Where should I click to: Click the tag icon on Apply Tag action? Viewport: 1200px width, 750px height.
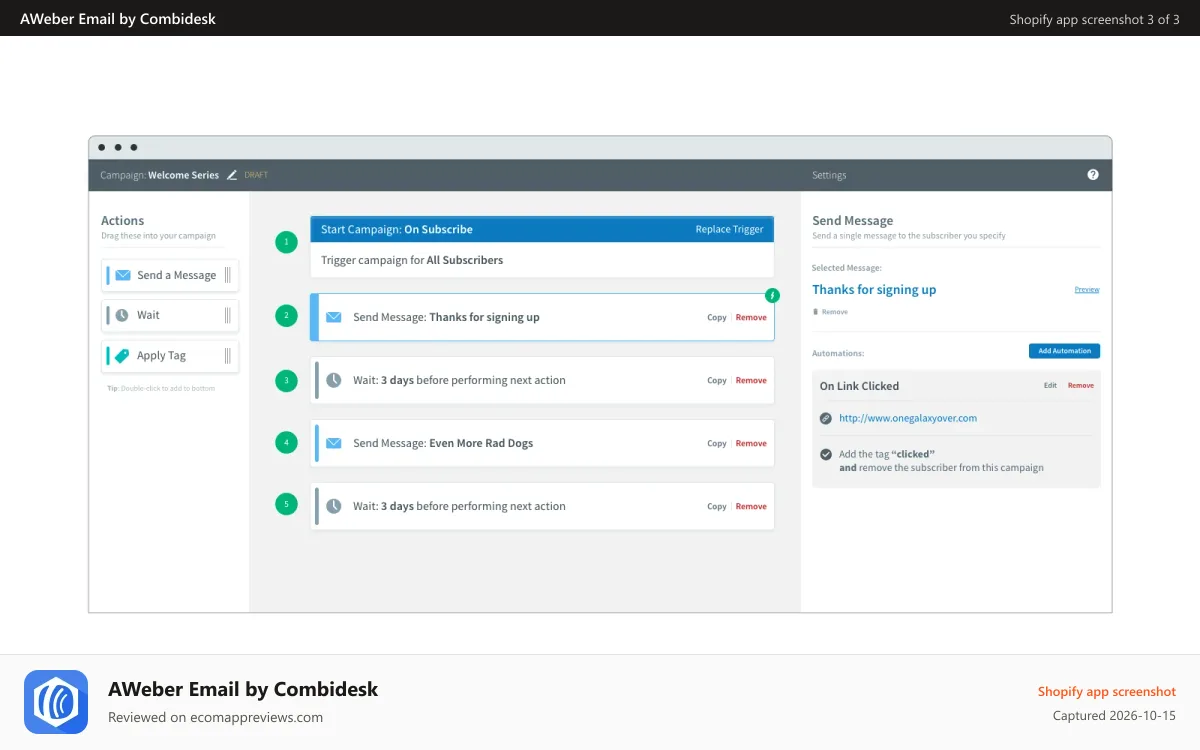click(122, 355)
